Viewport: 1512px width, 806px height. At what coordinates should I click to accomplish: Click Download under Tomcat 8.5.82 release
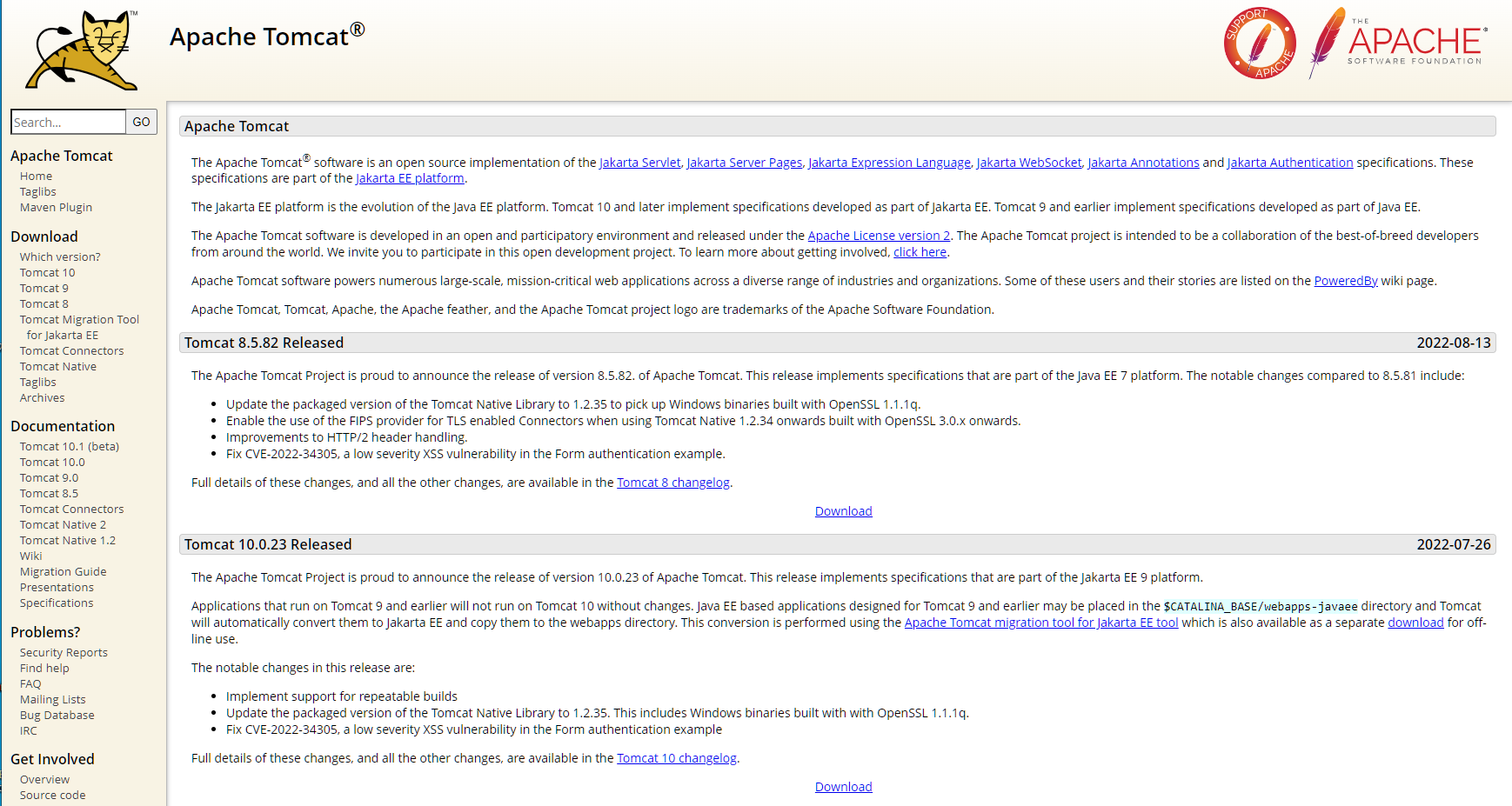coord(844,511)
